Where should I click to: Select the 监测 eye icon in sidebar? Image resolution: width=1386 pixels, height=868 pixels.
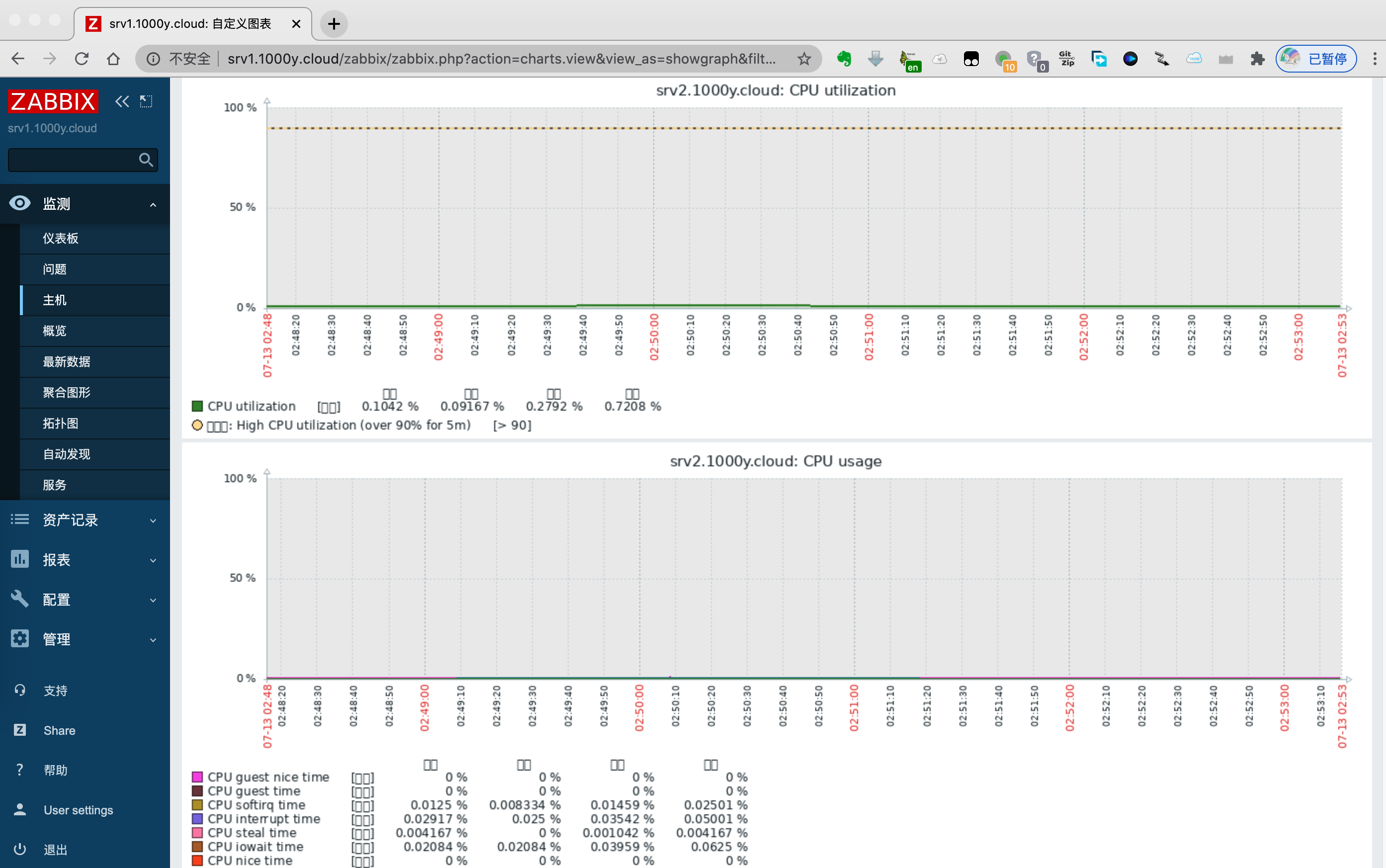click(x=19, y=203)
